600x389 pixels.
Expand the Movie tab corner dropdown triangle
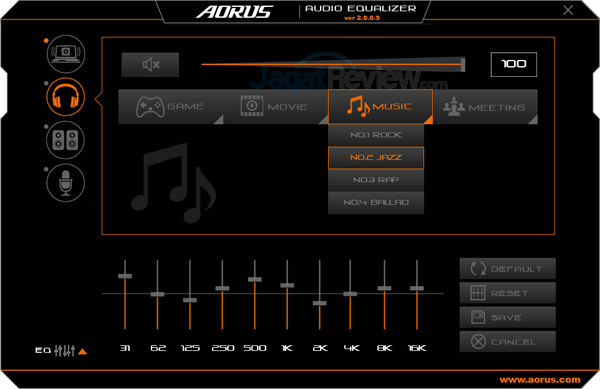click(x=324, y=120)
